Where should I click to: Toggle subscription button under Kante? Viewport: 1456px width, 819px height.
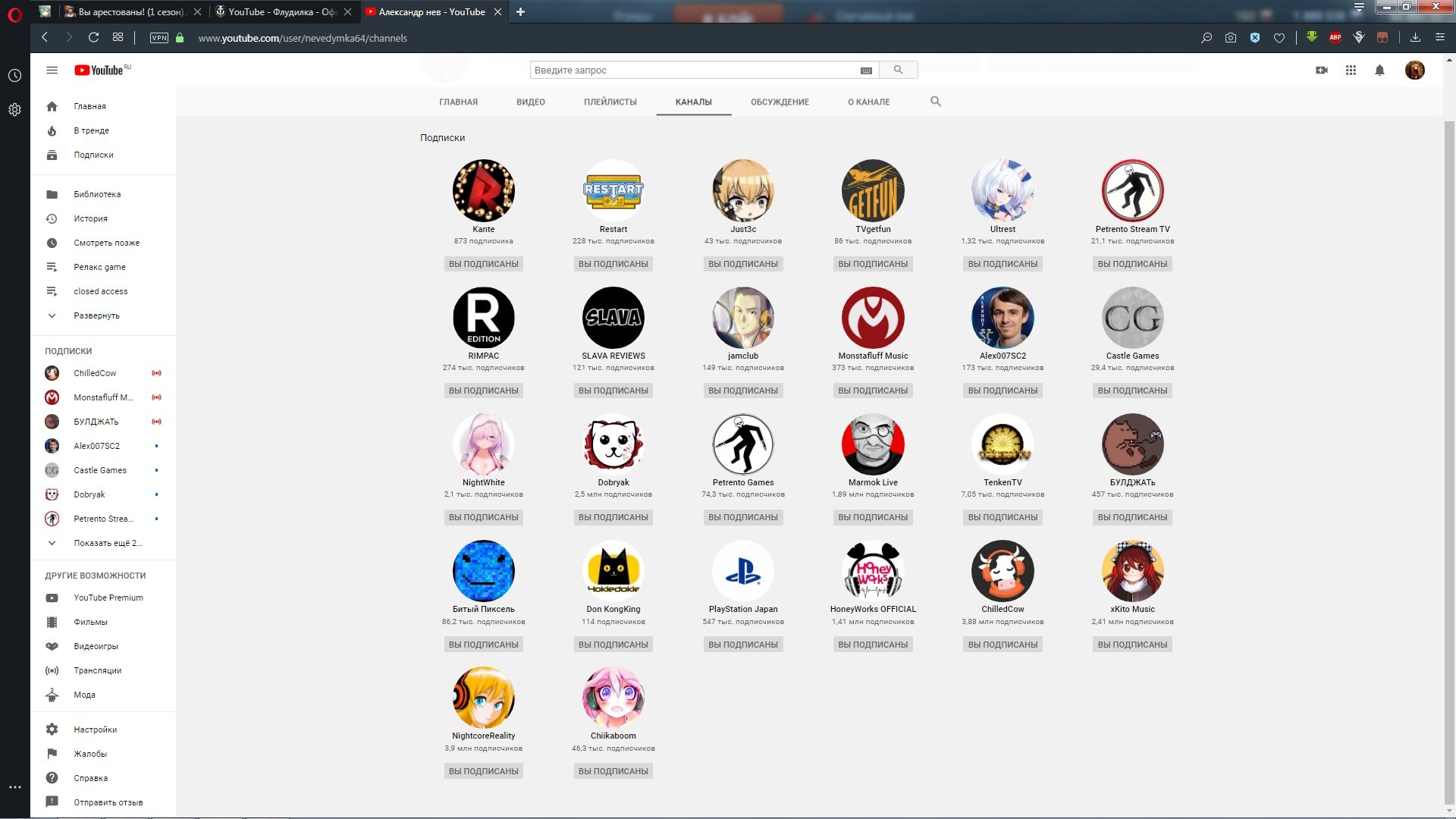[x=484, y=264]
